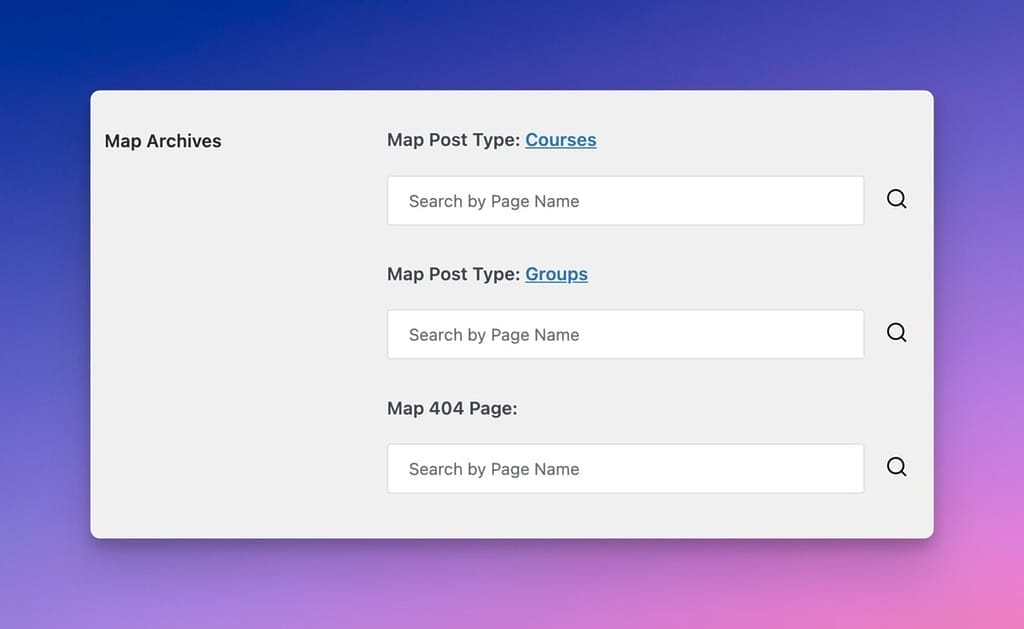Screen dimensions: 1024x629
Task: Select the Map Archives heading
Action: click(x=163, y=141)
